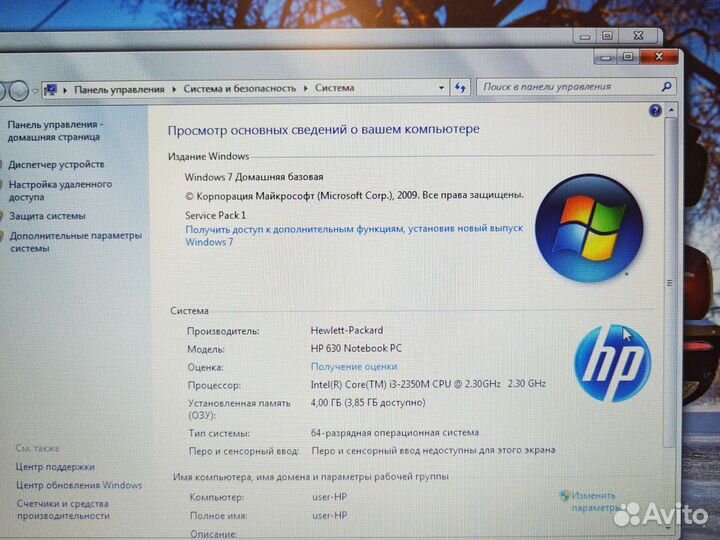Close the Система window
Screen dimensions: 720x540
(659, 56)
